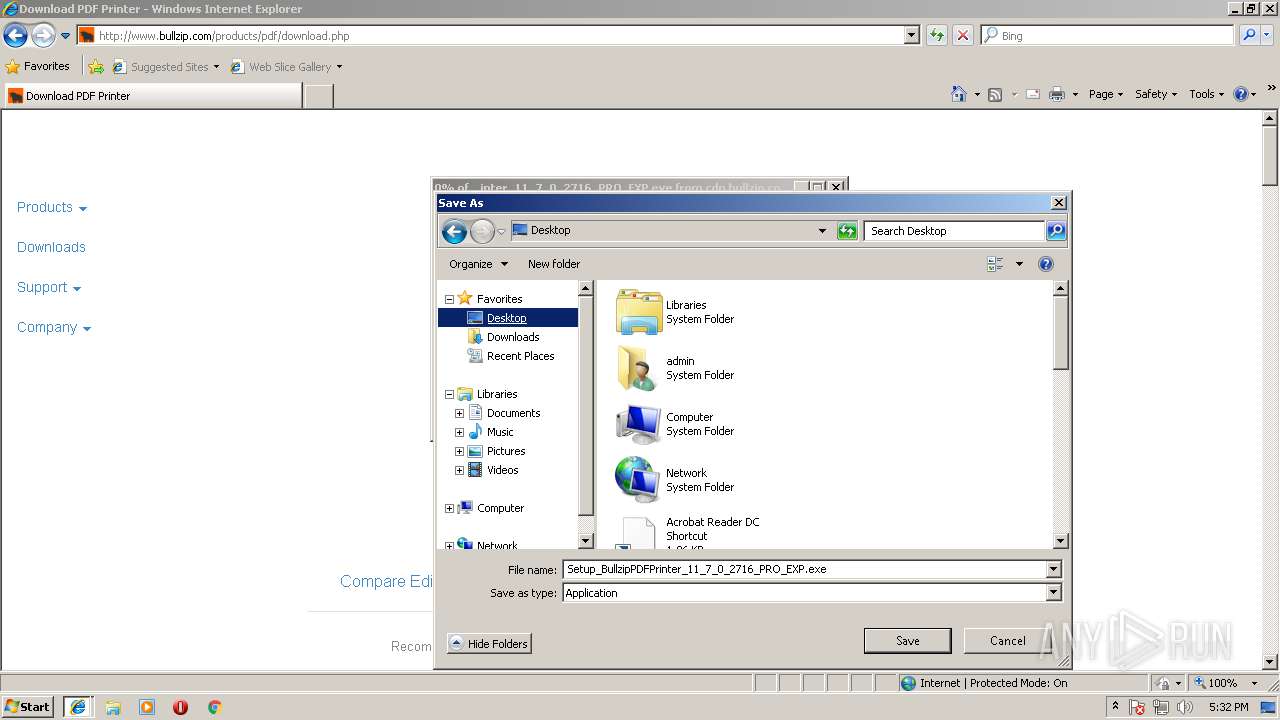1280x720 pixels.
Task: Launch Windows Media Player from taskbar
Action: 147,707
